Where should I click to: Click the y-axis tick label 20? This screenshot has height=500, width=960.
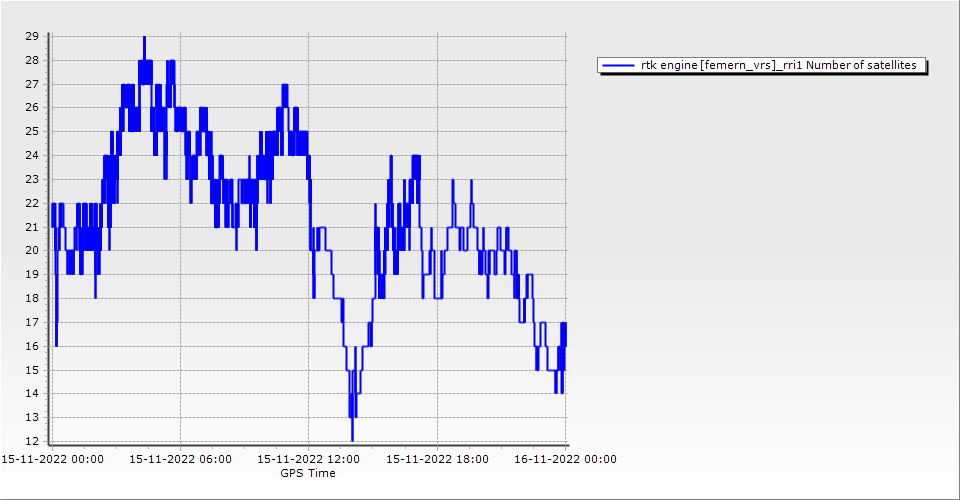point(32,250)
